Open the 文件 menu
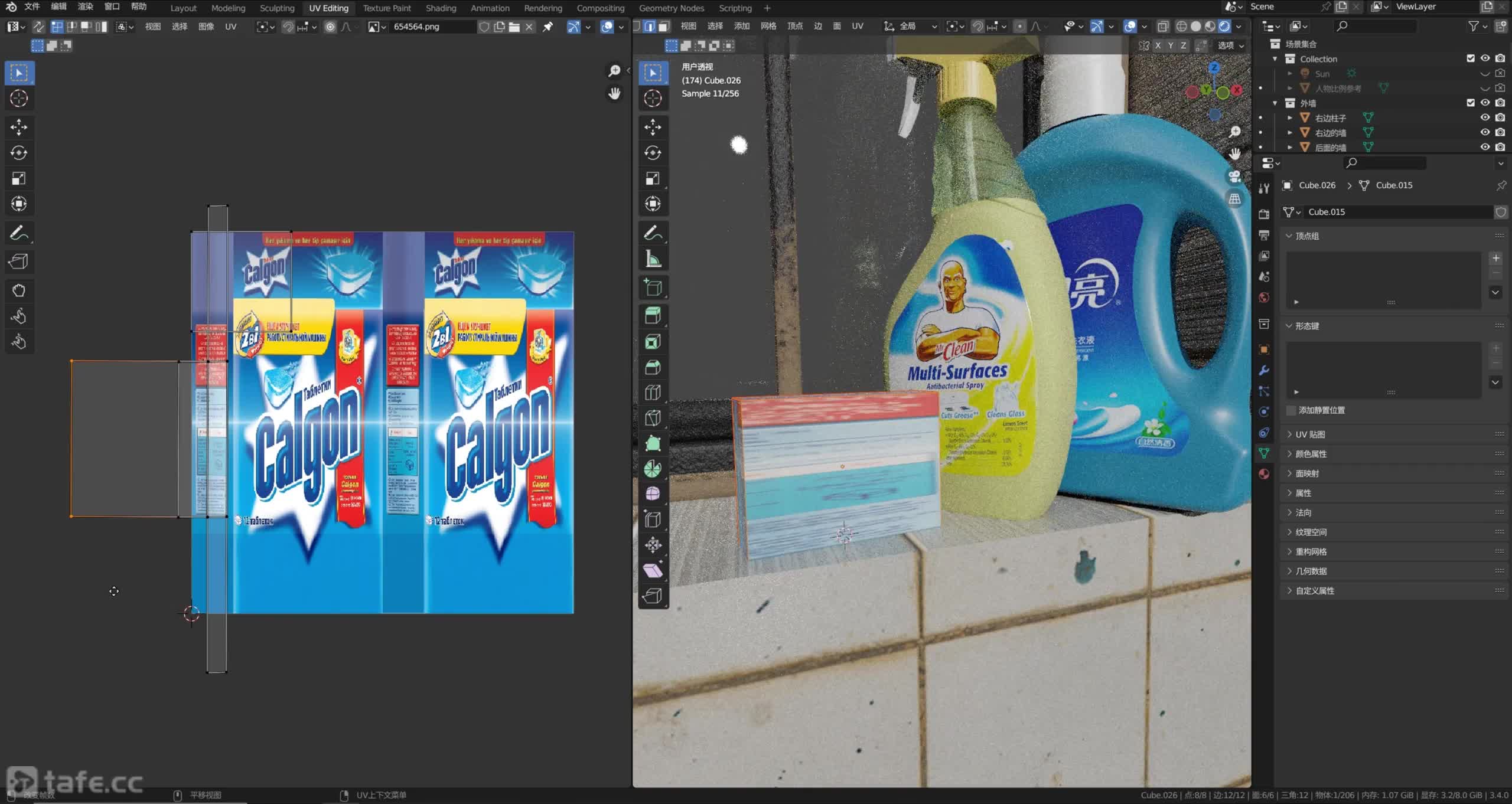The width and height of the screenshot is (1512, 804). coord(32,7)
